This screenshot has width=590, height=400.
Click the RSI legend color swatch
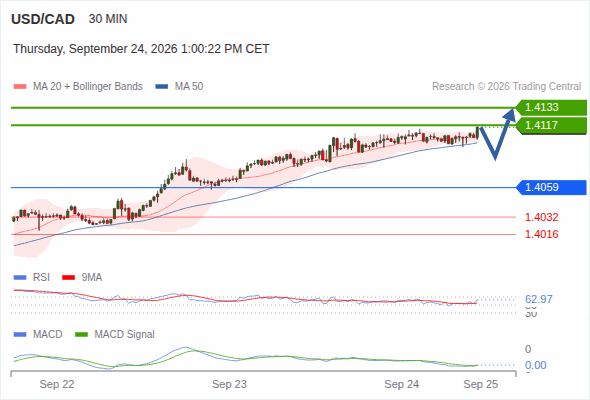click(20, 278)
